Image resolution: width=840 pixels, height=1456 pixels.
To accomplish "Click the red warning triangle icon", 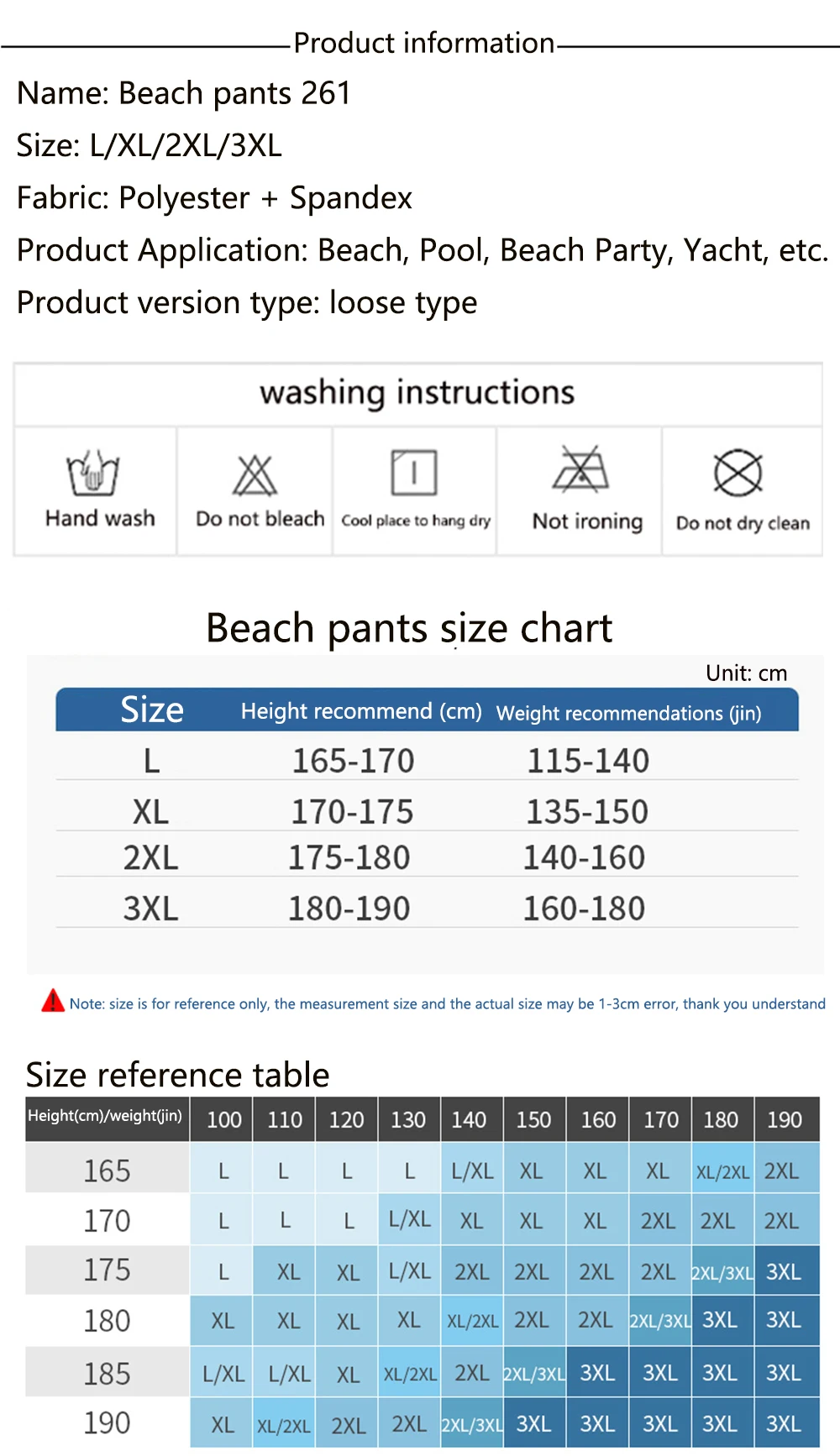I will pyautogui.click(x=53, y=1000).
